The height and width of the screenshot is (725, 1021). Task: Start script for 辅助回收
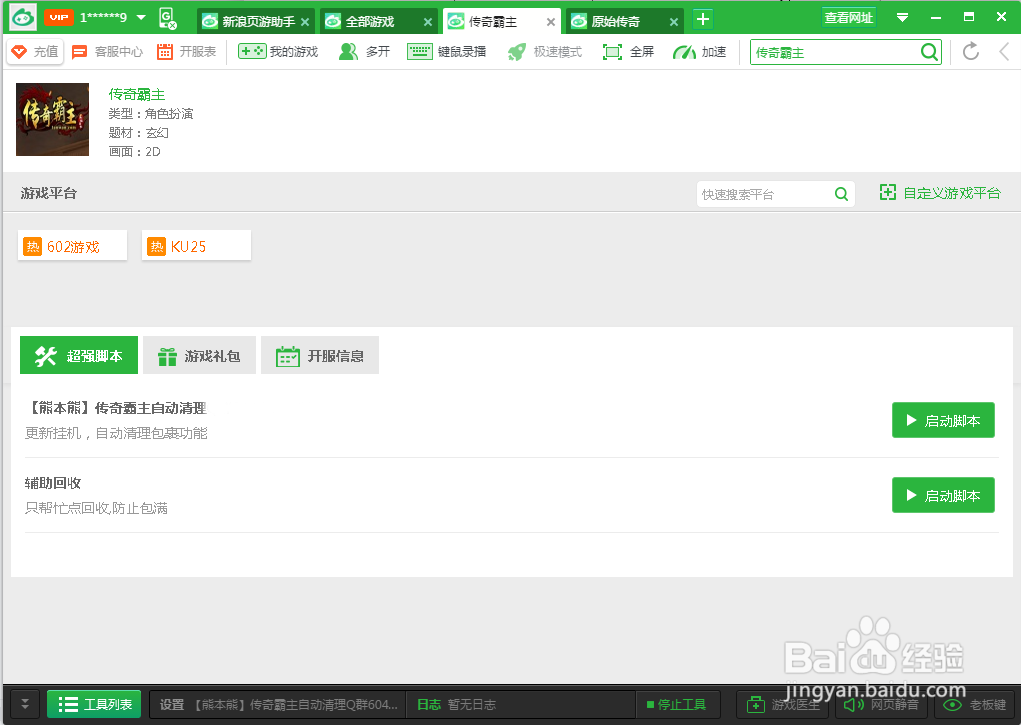[943, 495]
